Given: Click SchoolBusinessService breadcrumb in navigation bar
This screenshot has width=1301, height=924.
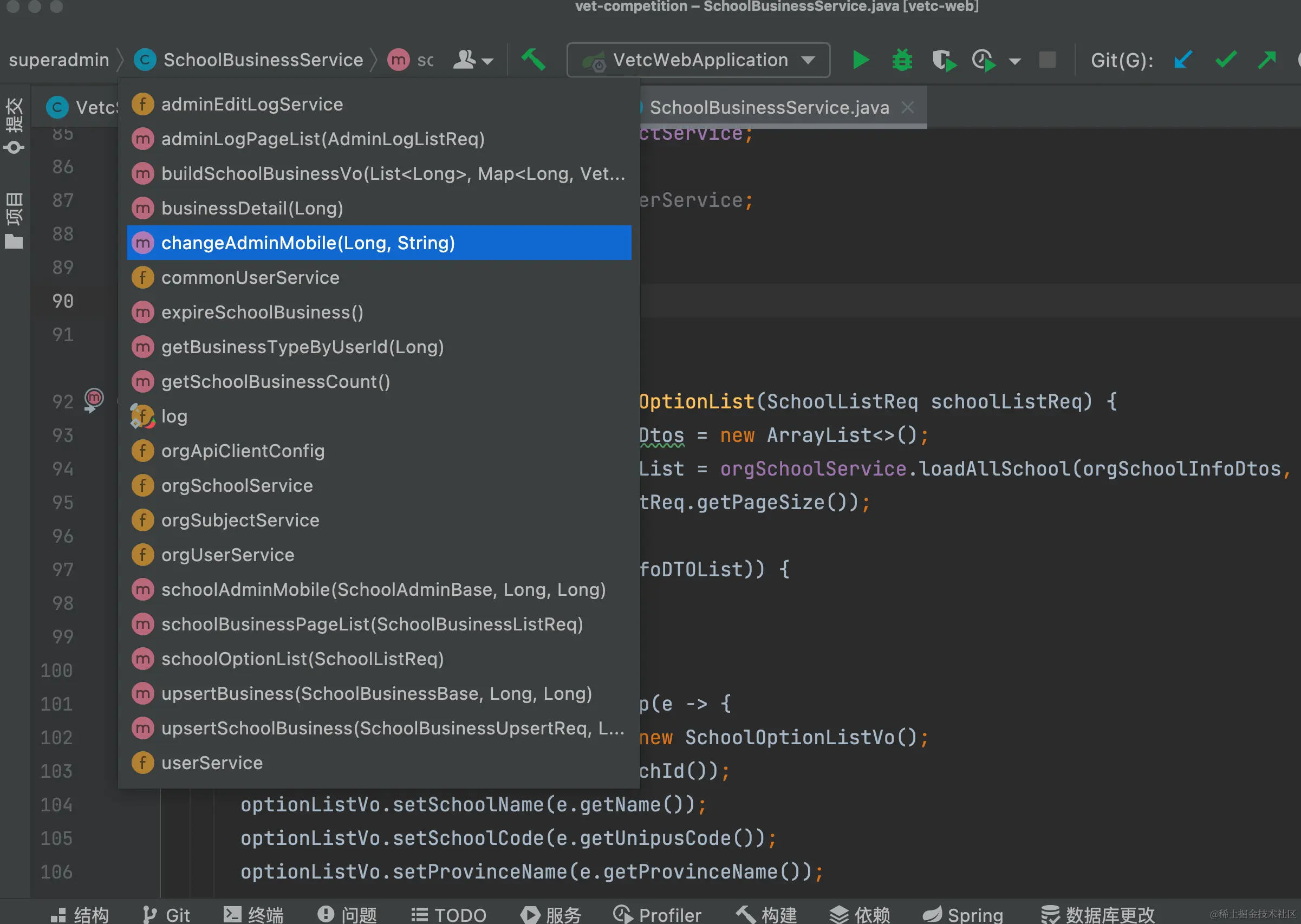Looking at the screenshot, I should tap(263, 60).
